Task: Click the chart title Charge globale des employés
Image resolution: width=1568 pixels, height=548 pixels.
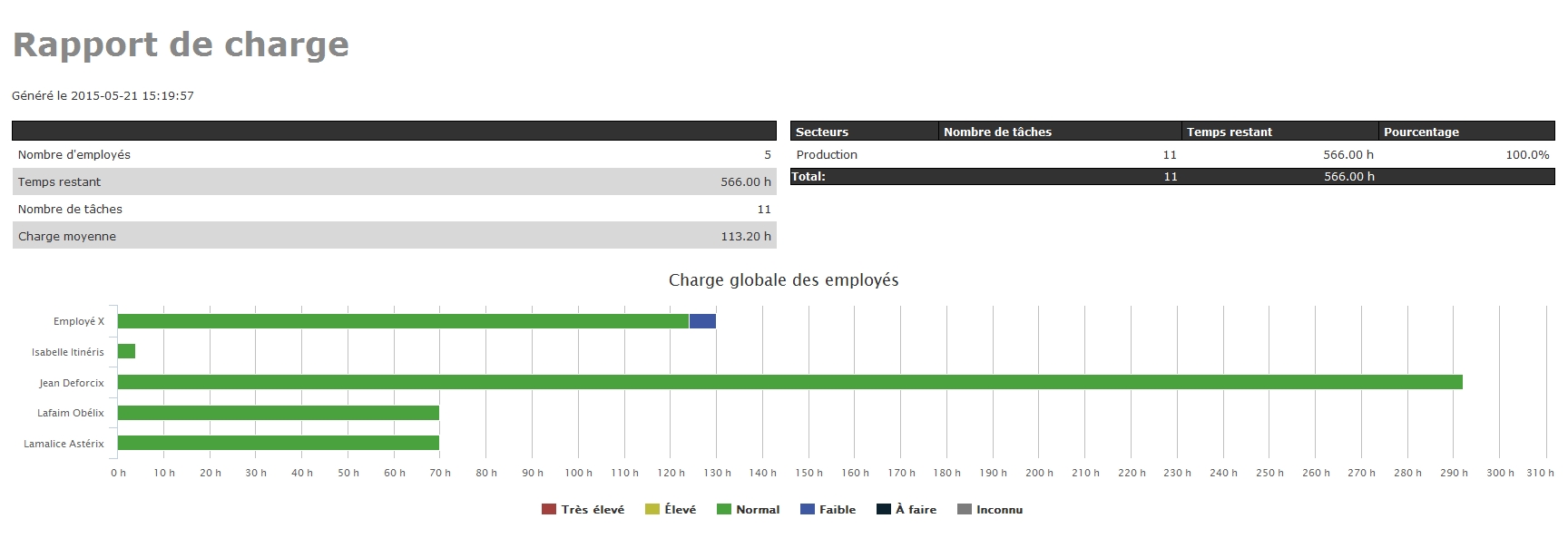Action: (x=783, y=280)
